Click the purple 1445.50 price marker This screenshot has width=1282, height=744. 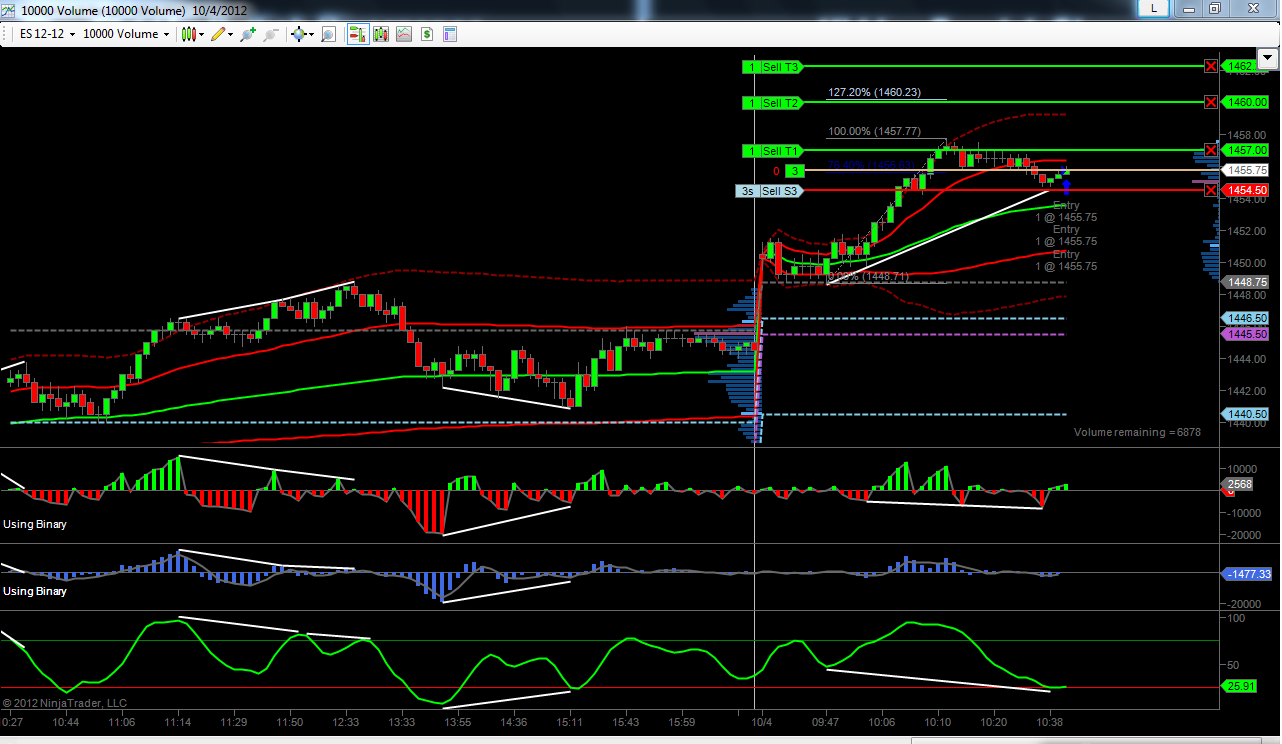click(x=1247, y=334)
